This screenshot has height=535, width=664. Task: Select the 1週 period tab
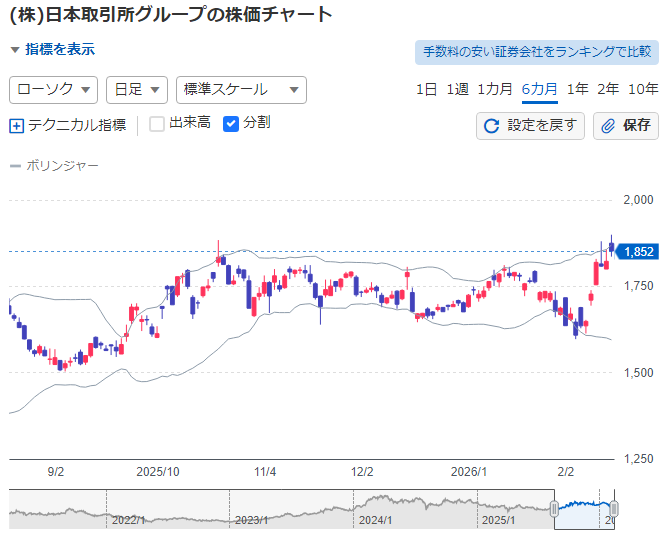457,89
